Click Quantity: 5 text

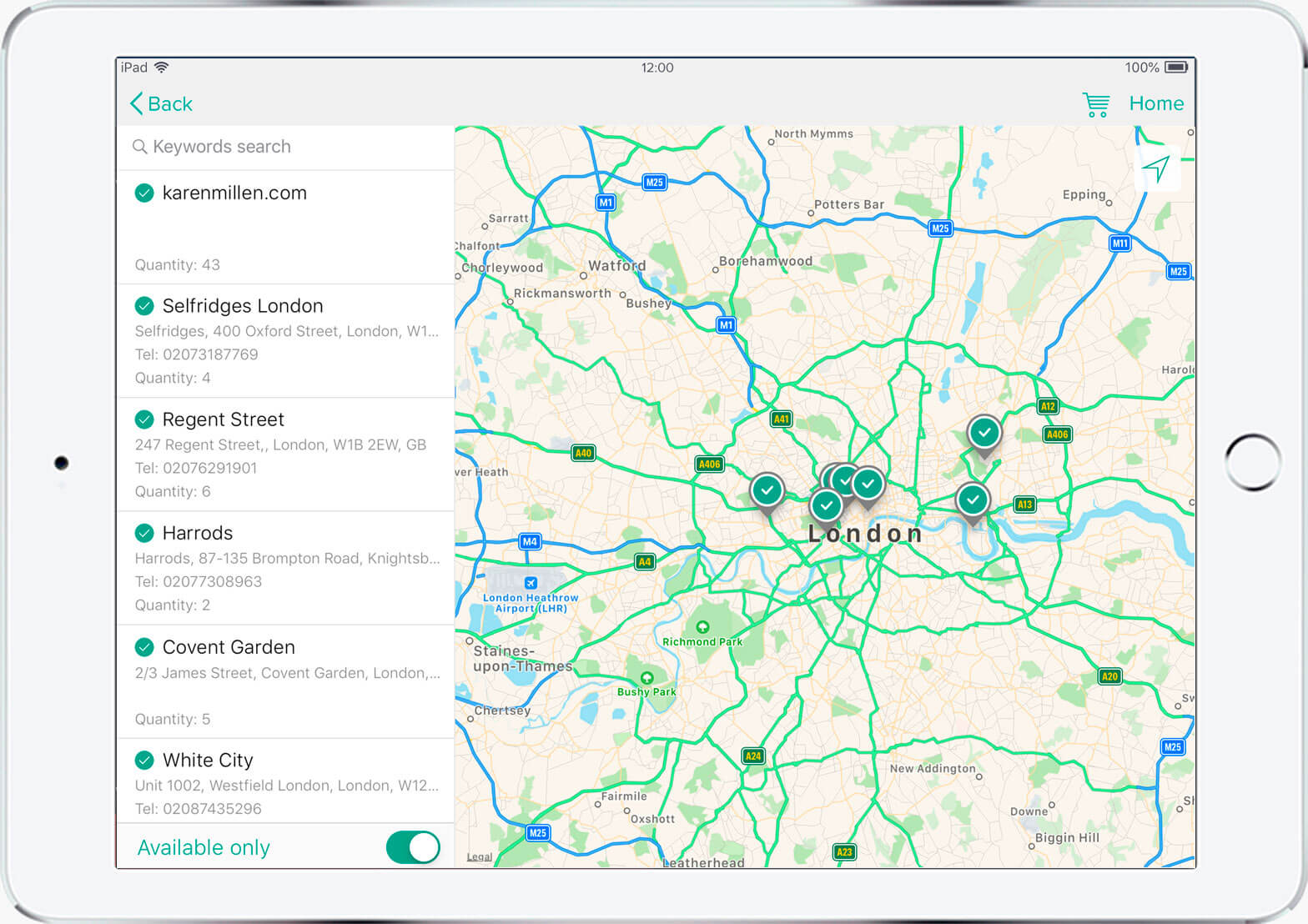point(173,719)
